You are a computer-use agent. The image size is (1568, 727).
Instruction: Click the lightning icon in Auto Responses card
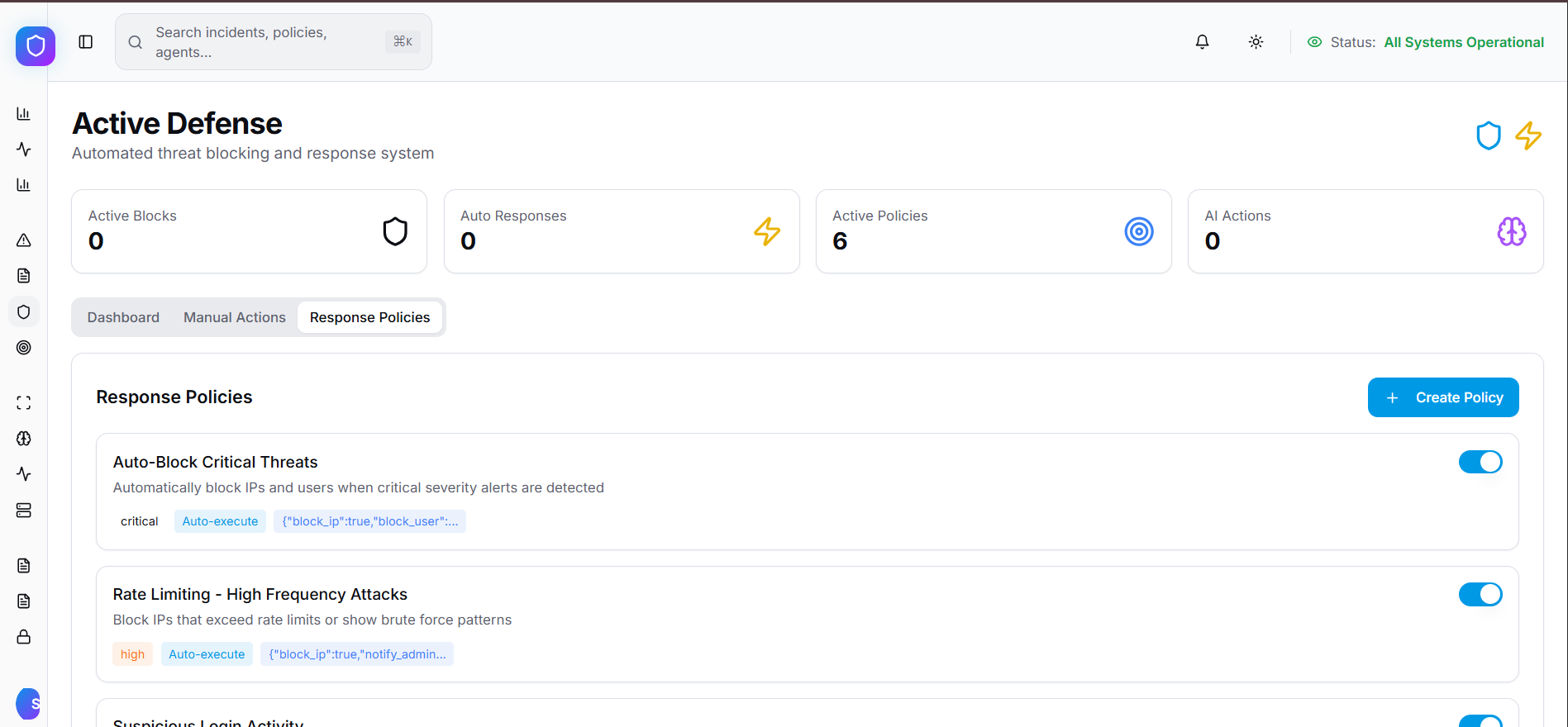[767, 231]
